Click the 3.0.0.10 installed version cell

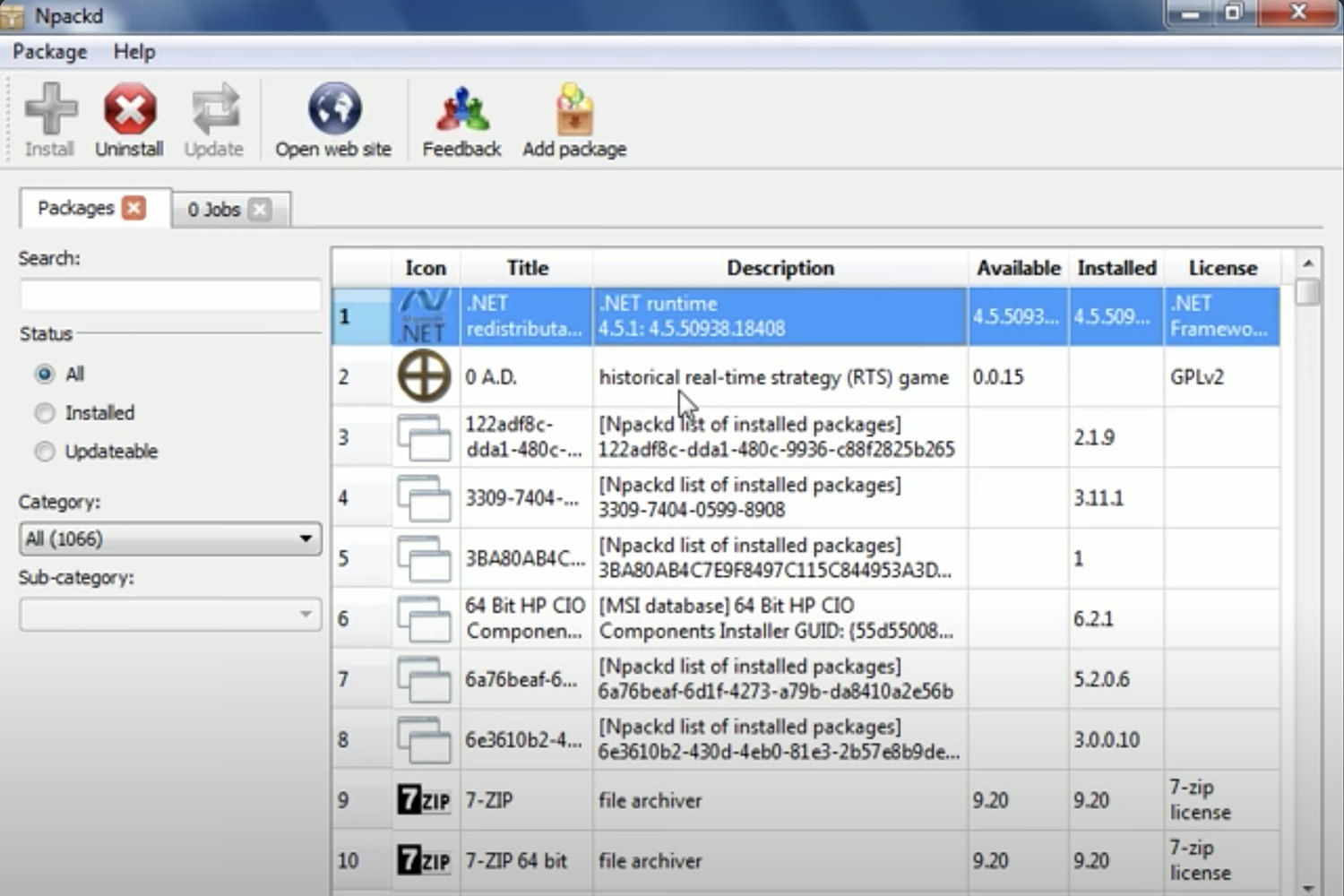coord(1116,740)
